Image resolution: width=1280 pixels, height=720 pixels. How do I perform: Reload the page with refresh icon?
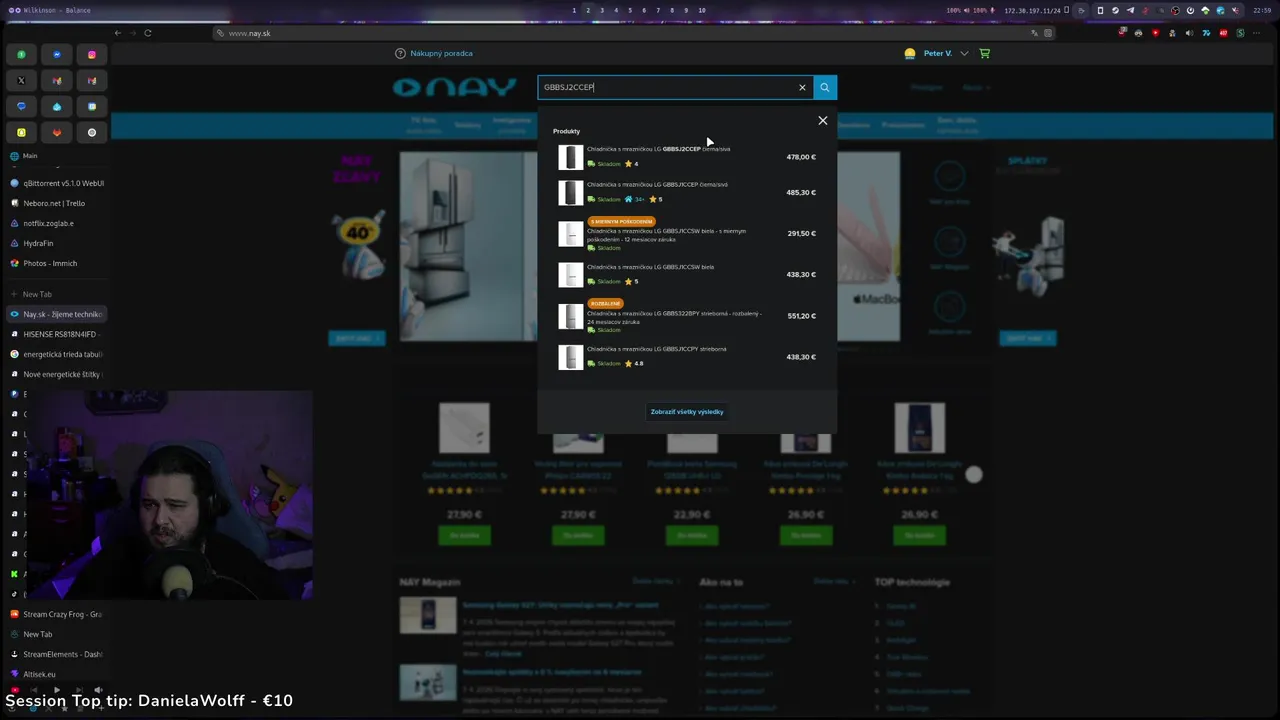148,33
